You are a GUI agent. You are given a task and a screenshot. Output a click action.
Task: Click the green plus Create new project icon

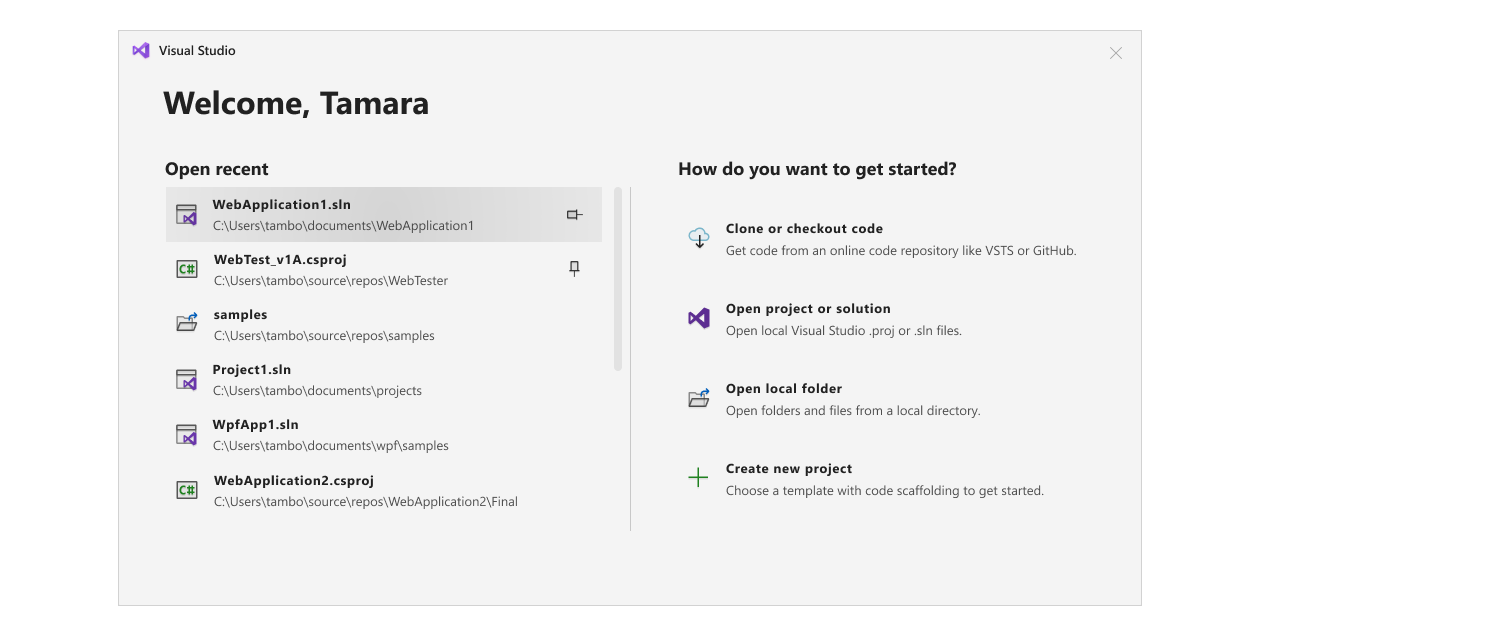698,478
